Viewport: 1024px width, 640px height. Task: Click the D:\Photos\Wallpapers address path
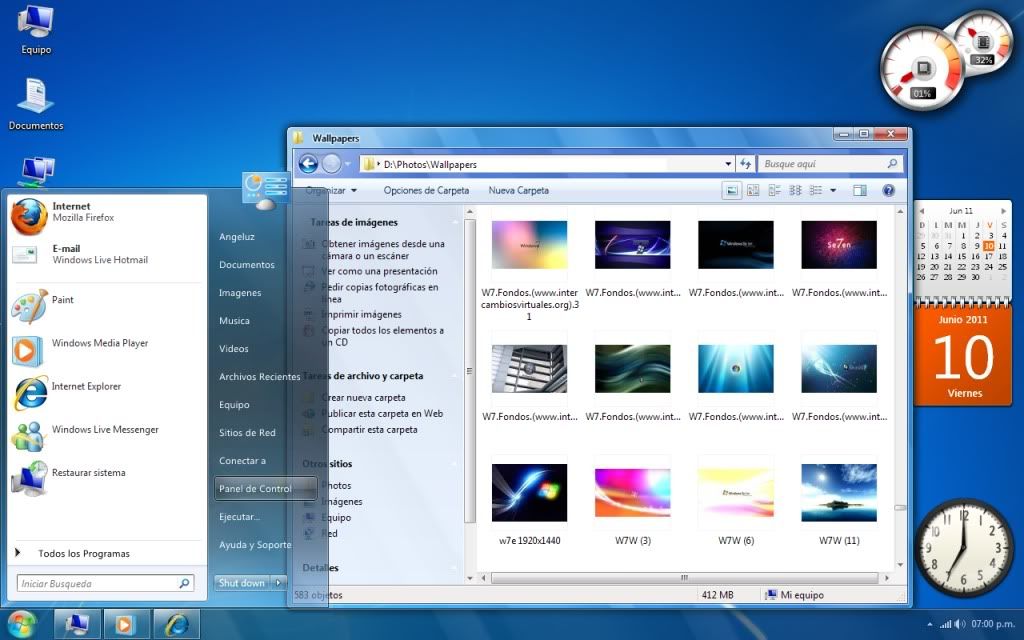coord(430,165)
